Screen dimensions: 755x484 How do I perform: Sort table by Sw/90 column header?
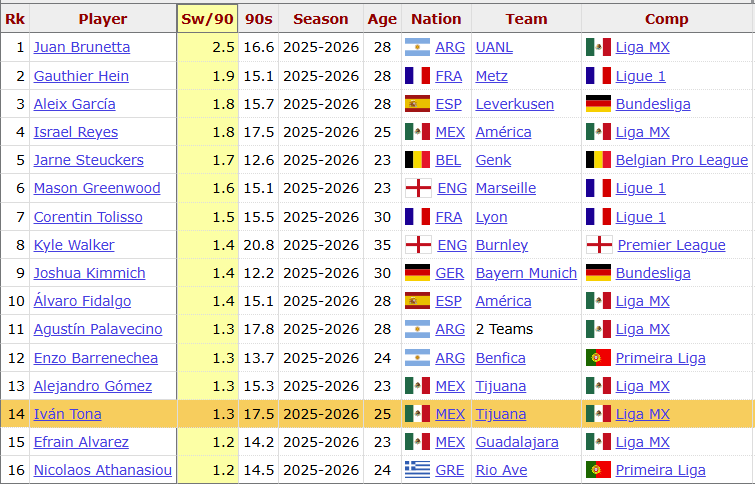tap(207, 19)
